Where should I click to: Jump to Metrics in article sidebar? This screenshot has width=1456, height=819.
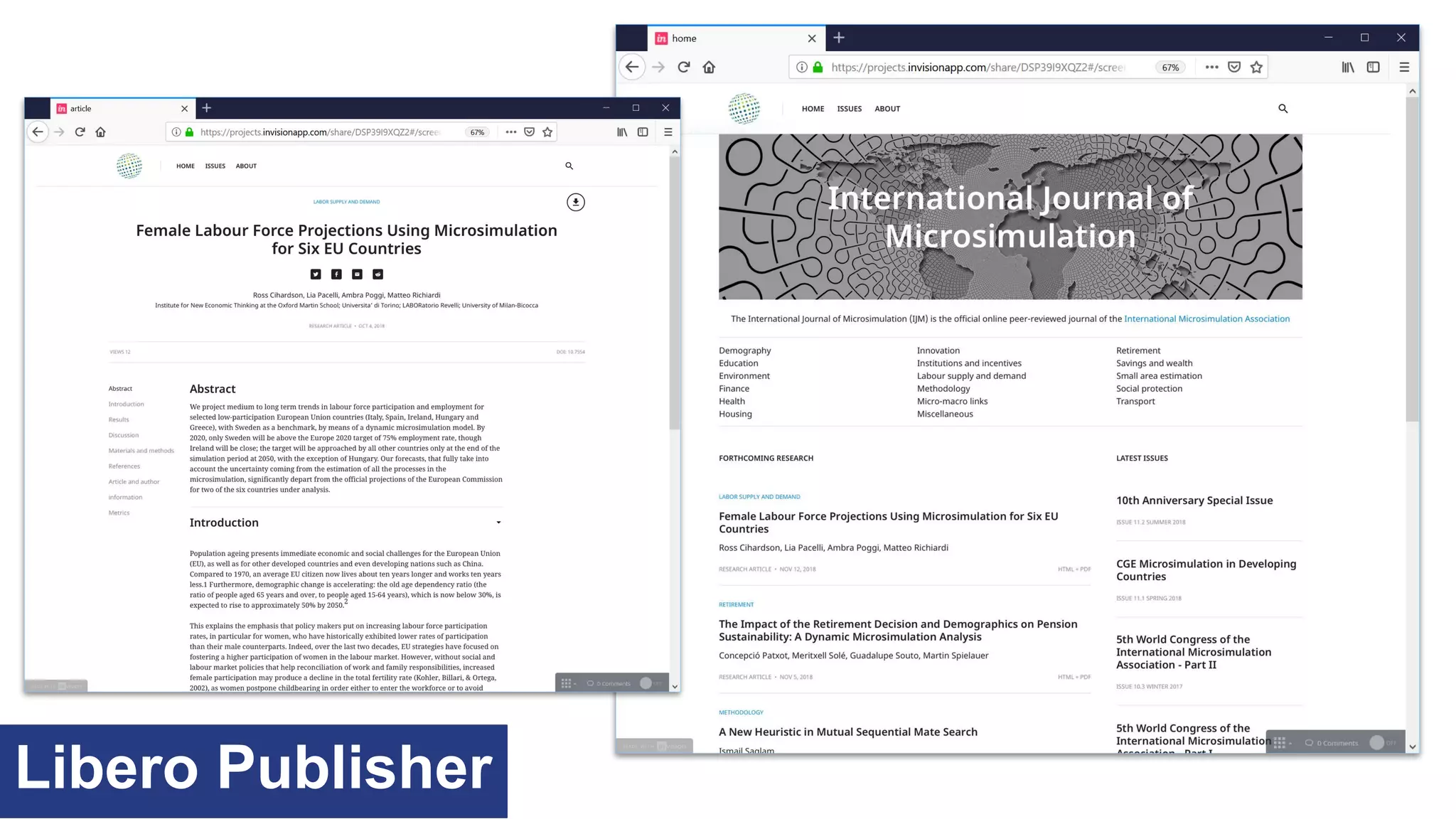119,513
